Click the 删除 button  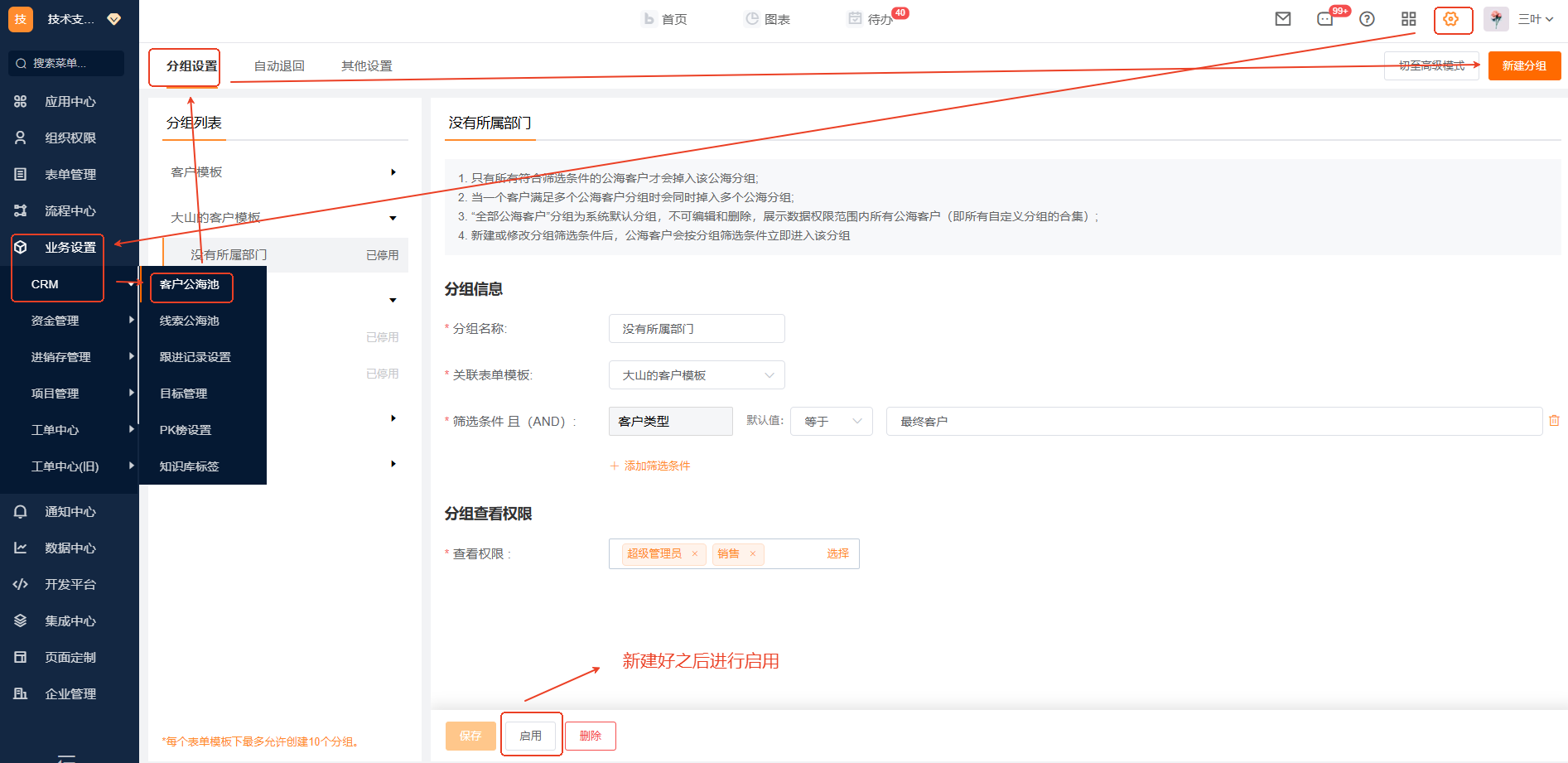click(591, 736)
